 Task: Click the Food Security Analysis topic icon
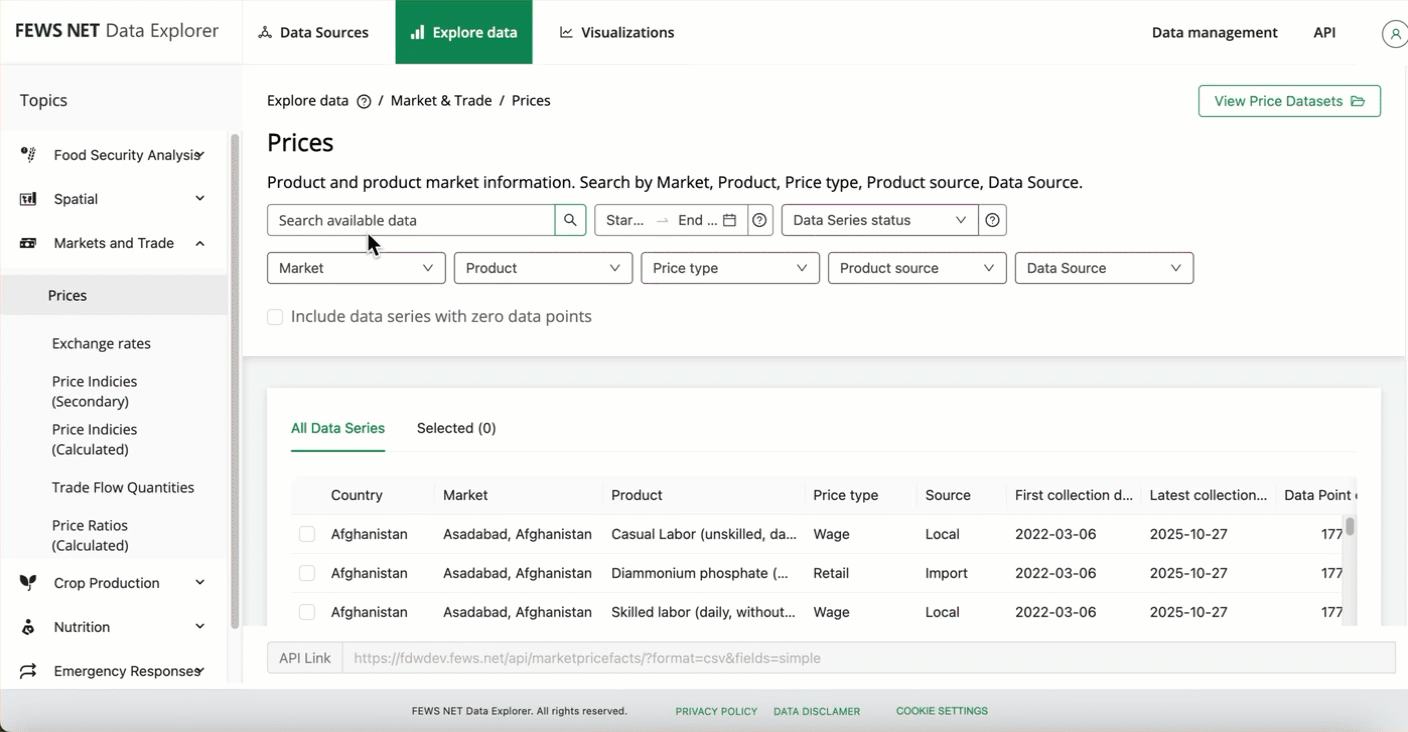[28, 155]
